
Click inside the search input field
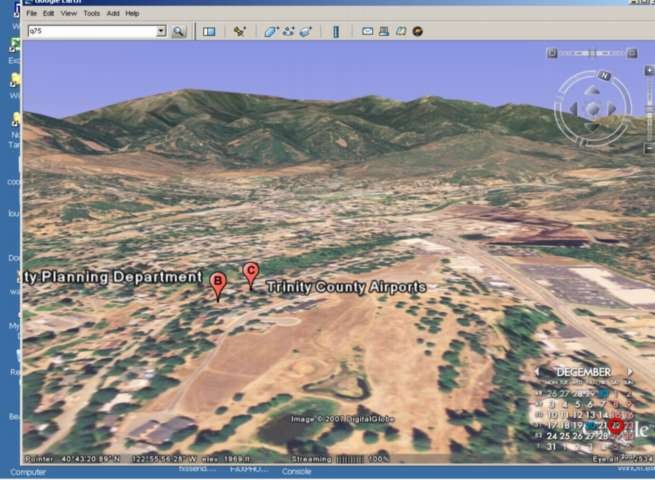90,32
